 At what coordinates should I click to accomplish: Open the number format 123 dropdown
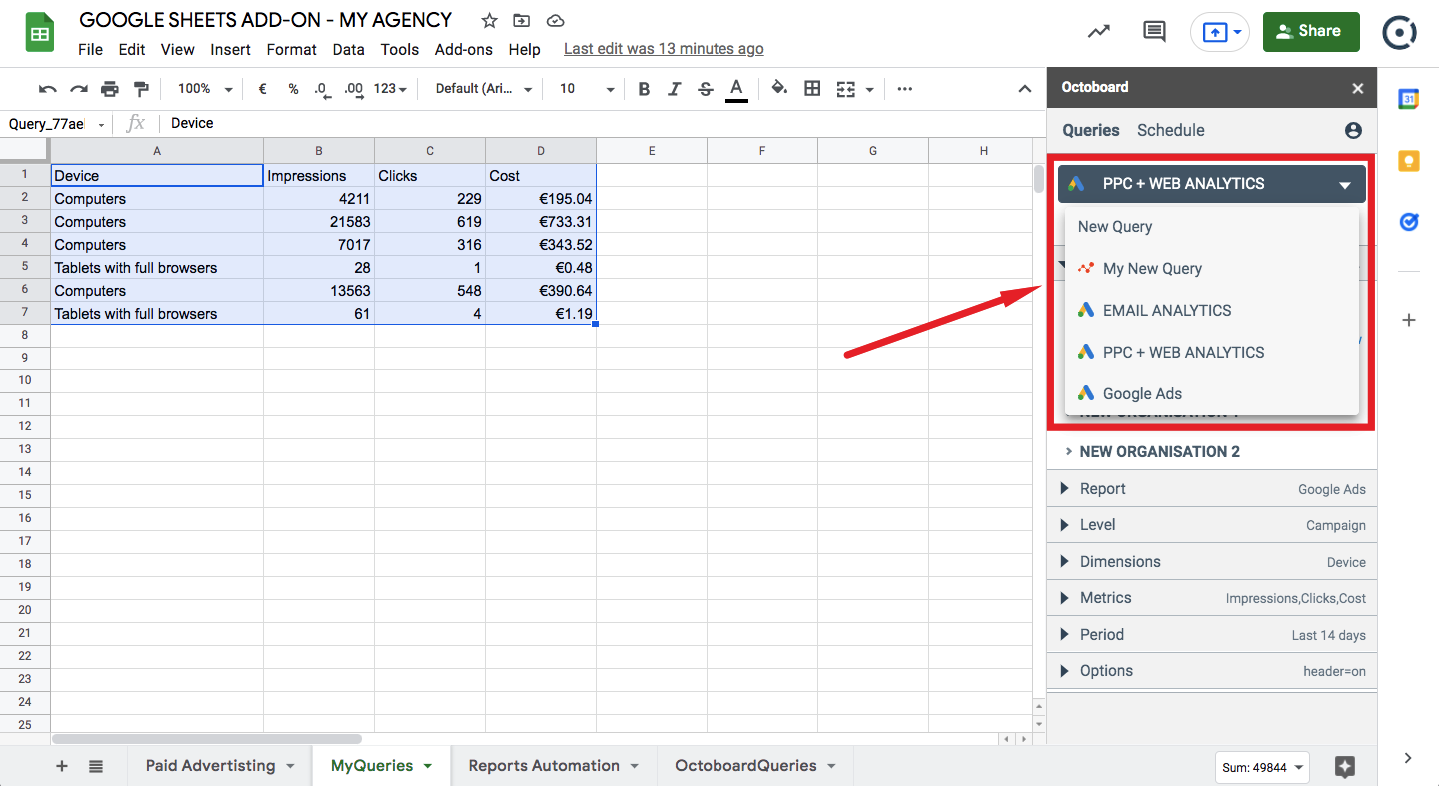coord(390,89)
